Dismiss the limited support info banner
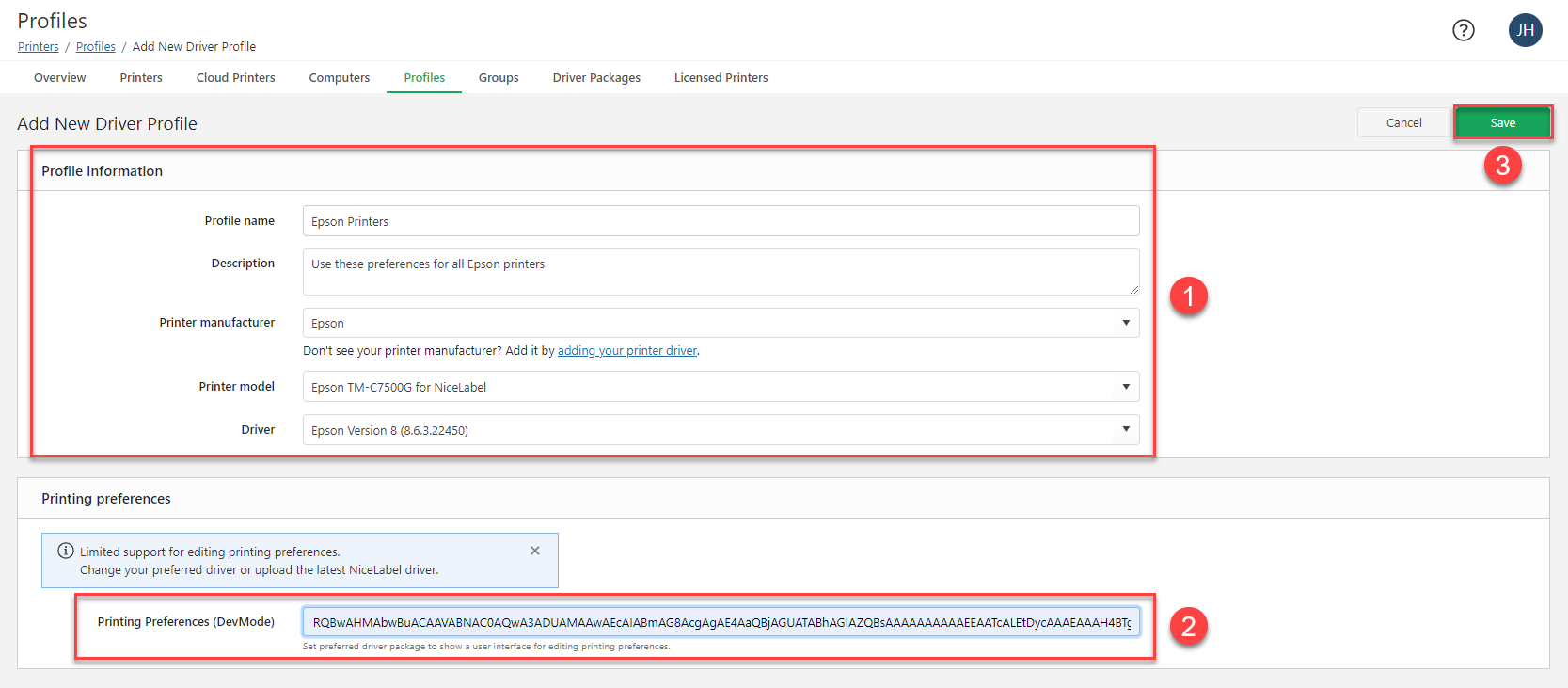Screen dimensions: 1568x688 (535, 551)
